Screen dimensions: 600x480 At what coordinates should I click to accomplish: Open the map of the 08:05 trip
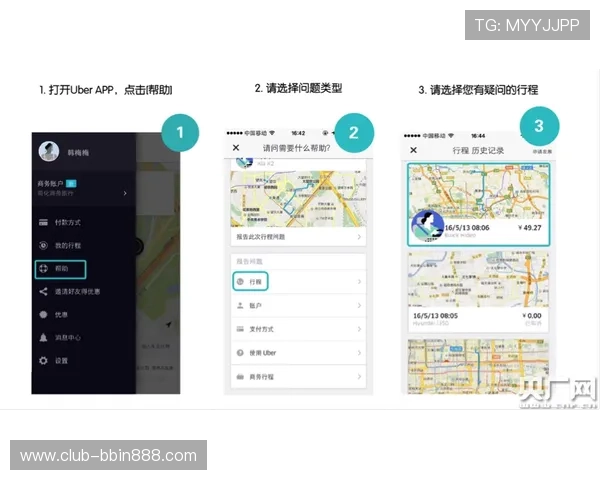point(478,279)
